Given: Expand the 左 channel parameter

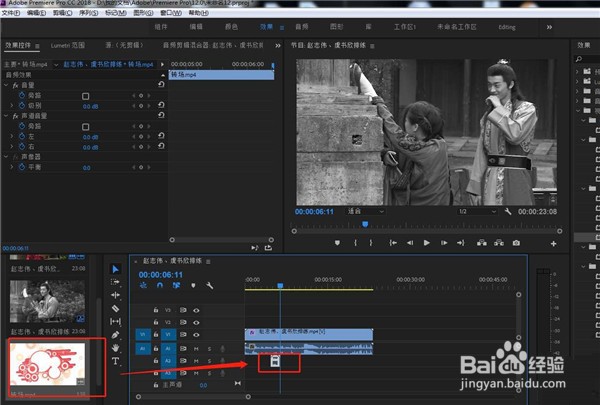Looking at the screenshot, I should tap(11, 136).
